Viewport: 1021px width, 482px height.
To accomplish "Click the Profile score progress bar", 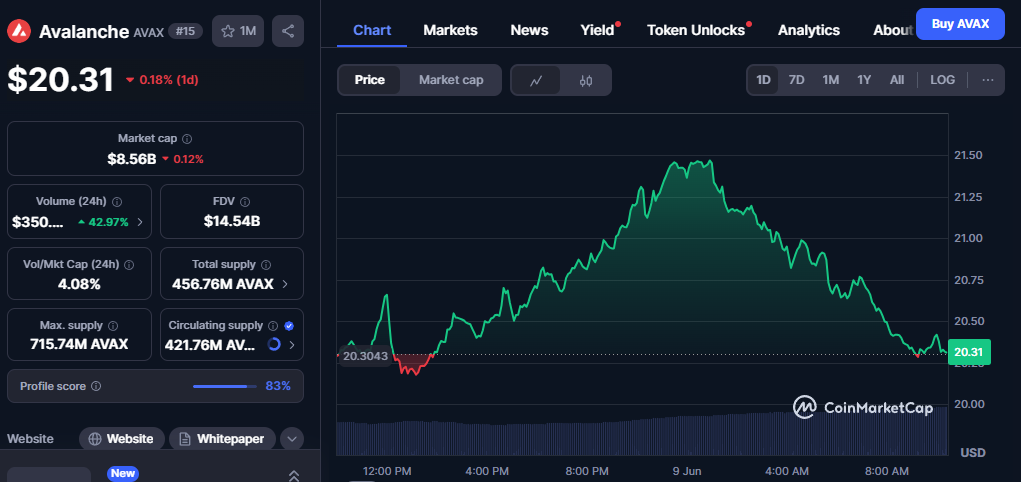I will coord(225,386).
